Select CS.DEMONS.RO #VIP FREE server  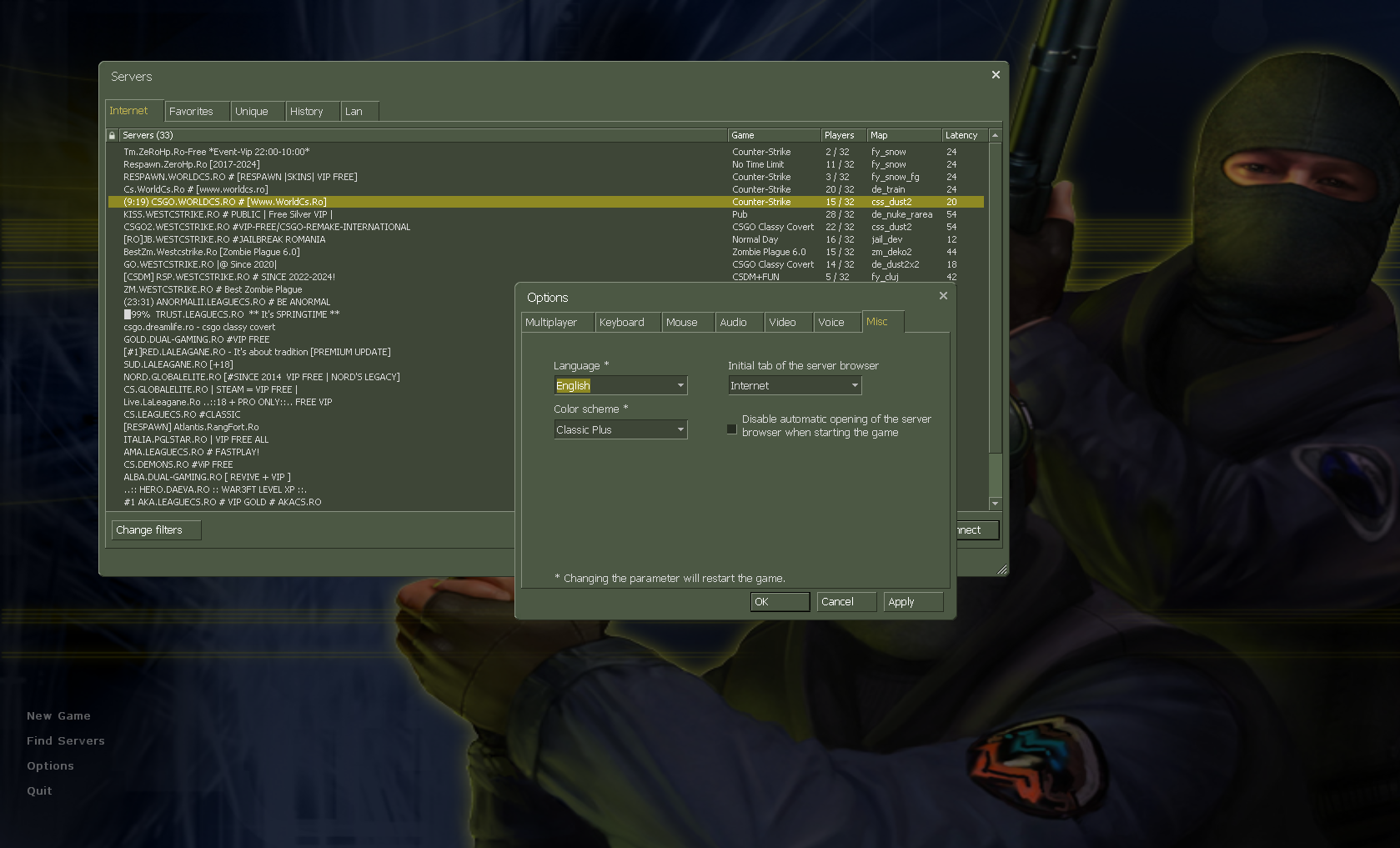pos(312,464)
